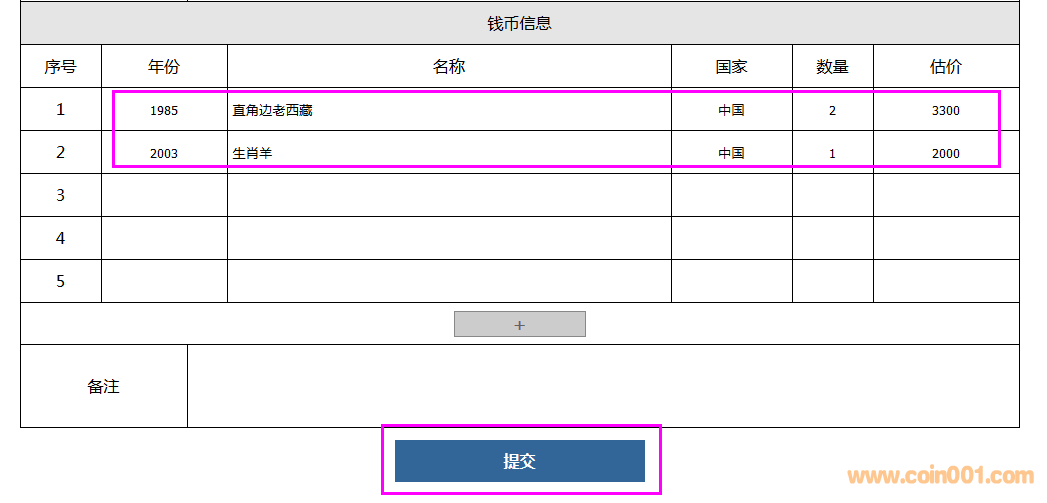Click empty country cell in row 4
Viewport: 1047px width, 503px height.
731,238
